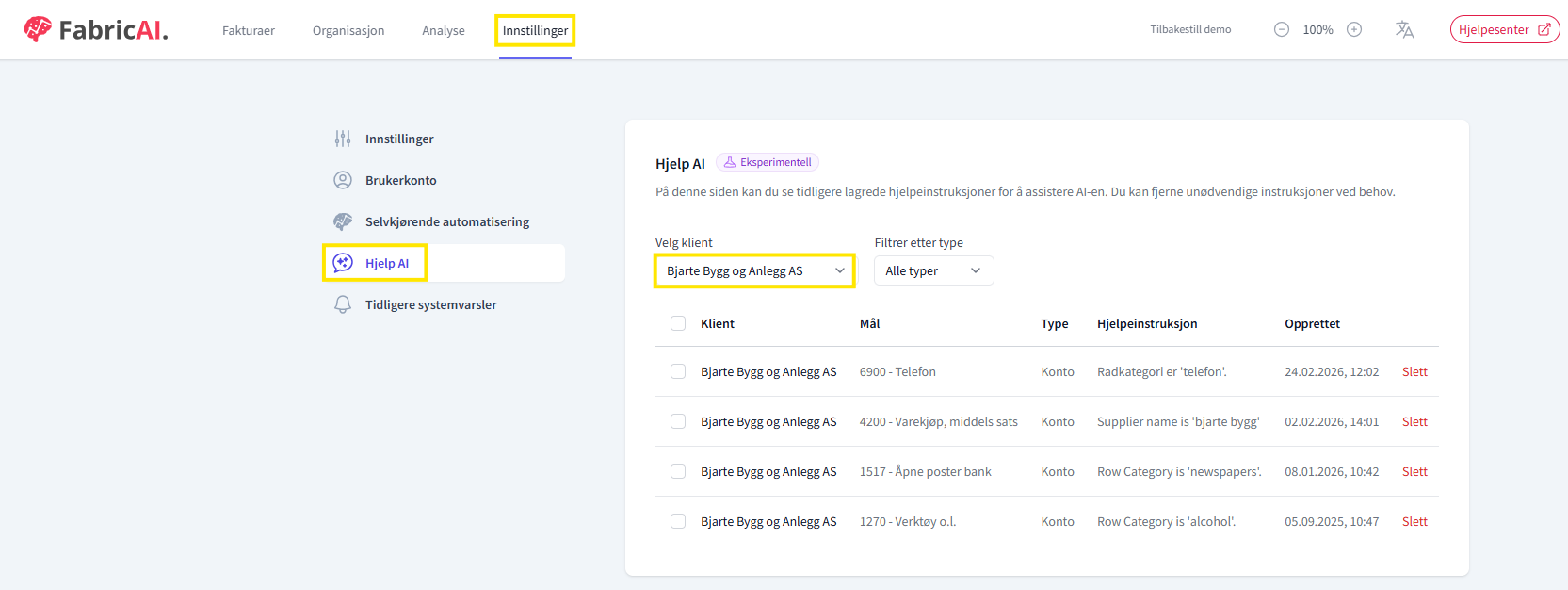This screenshot has height=590, width=1568.
Task: Click '4200 - Varekjøp, middels sats' cell
Action: (939, 421)
